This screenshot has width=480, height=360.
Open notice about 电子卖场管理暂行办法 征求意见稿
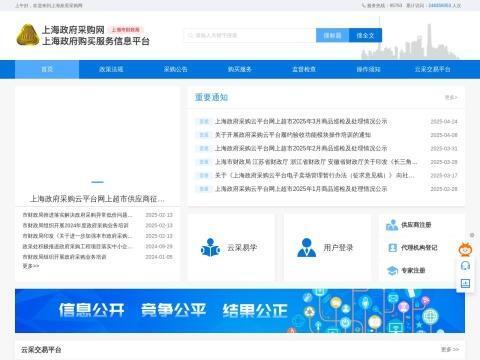tap(315, 175)
